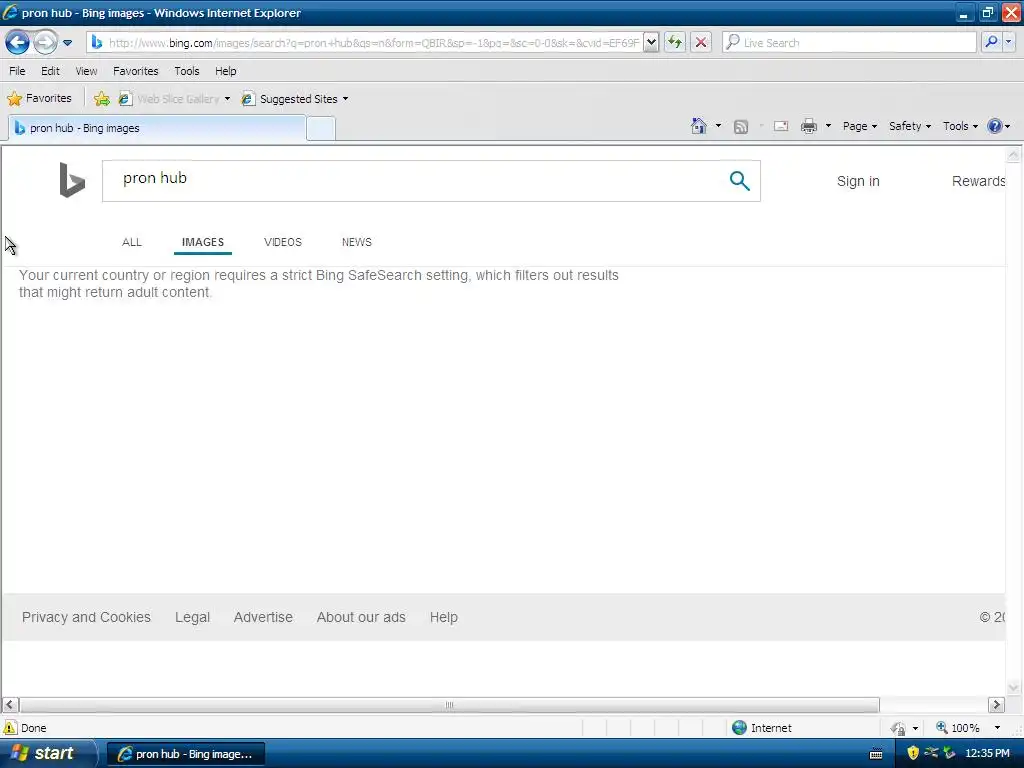Click the status bar warning icon
Viewport: 1024px width, 768px height.
10,728
